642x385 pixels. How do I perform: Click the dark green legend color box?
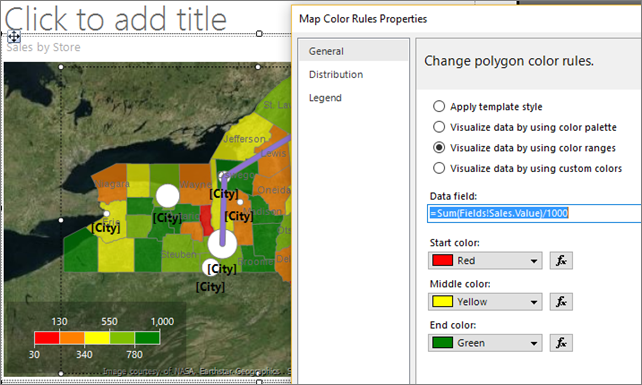[x=147, y=338]
